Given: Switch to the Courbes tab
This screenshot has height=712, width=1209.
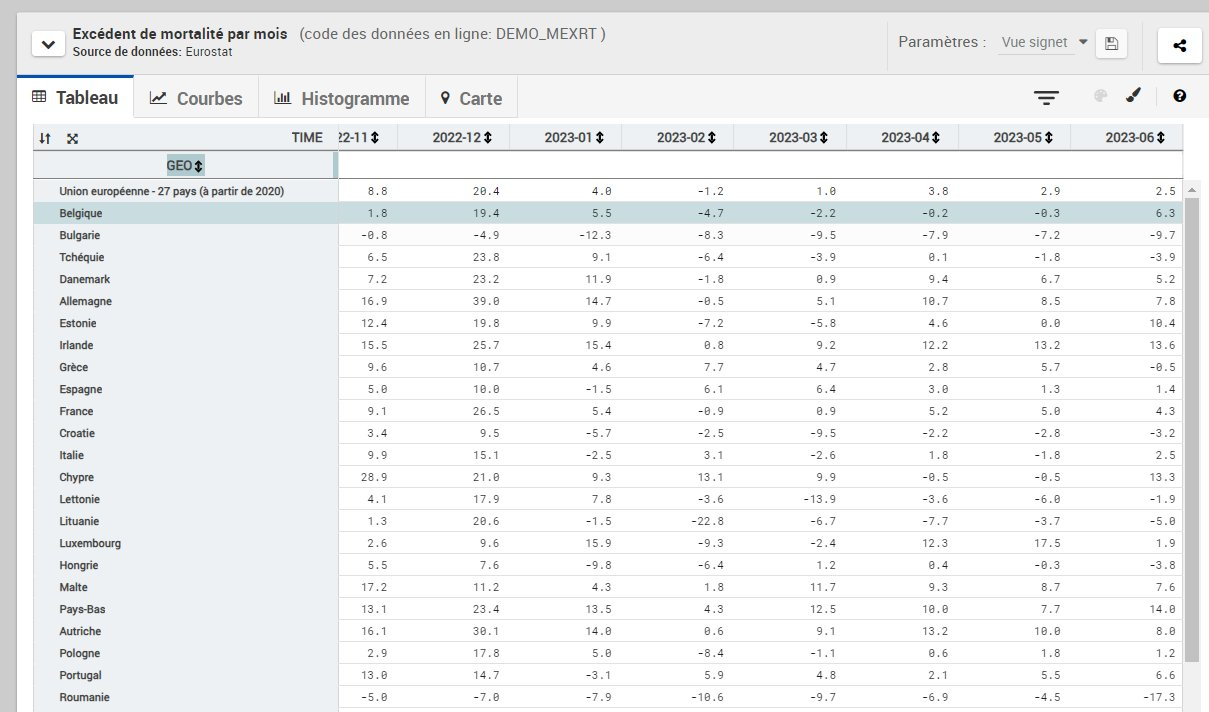Looking at the screenshot, I should 196,98.
